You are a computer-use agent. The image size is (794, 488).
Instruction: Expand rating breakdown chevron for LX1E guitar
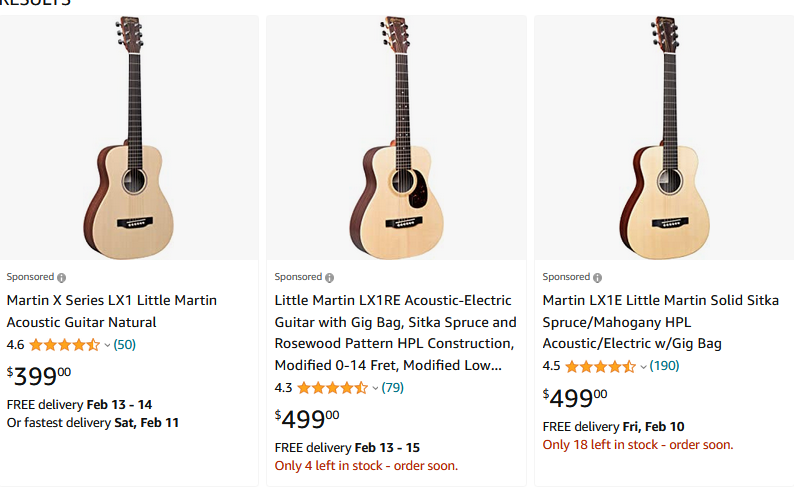click(643, 366)
